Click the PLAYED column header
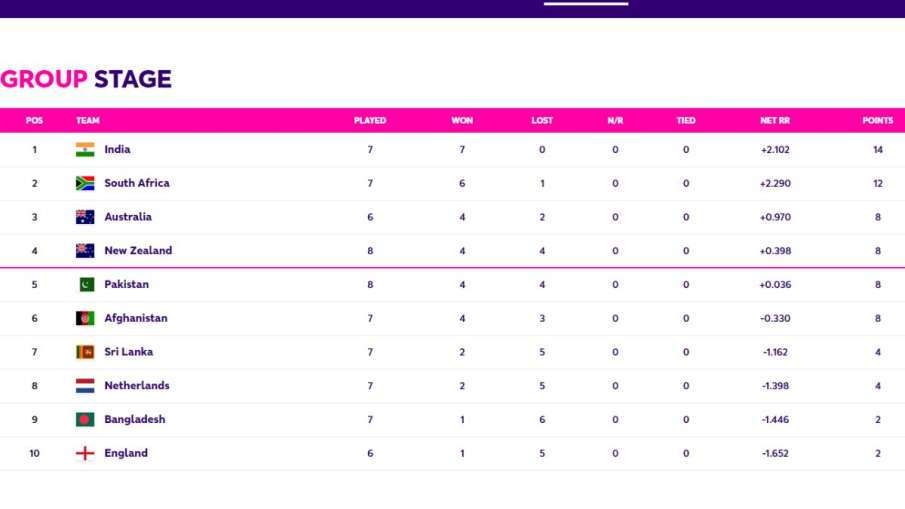Screen dimensions: 905x509 (x=370, y=121)
